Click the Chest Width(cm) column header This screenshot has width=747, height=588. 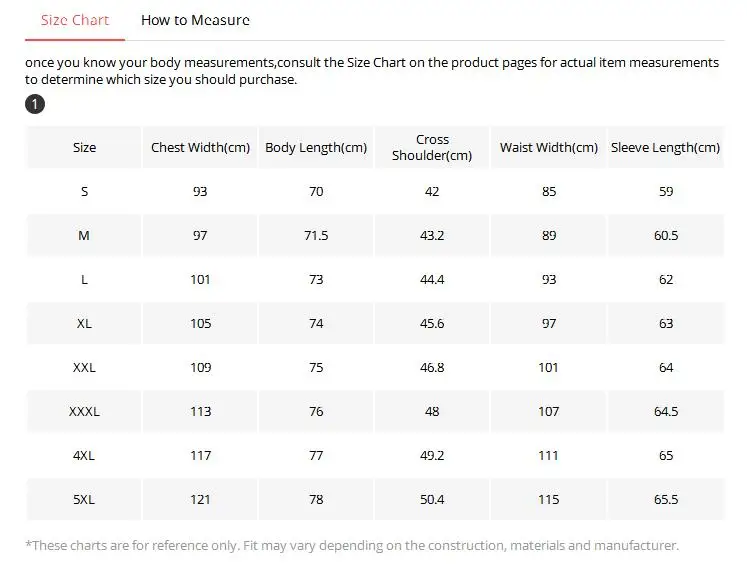point(200,148)
